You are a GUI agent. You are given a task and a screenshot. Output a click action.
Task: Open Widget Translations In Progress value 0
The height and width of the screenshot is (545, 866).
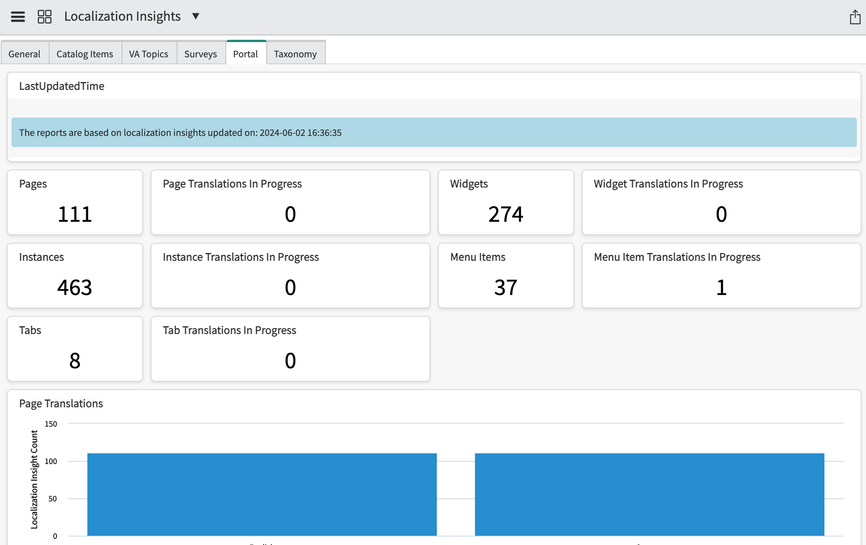click(x=721, y=214)
